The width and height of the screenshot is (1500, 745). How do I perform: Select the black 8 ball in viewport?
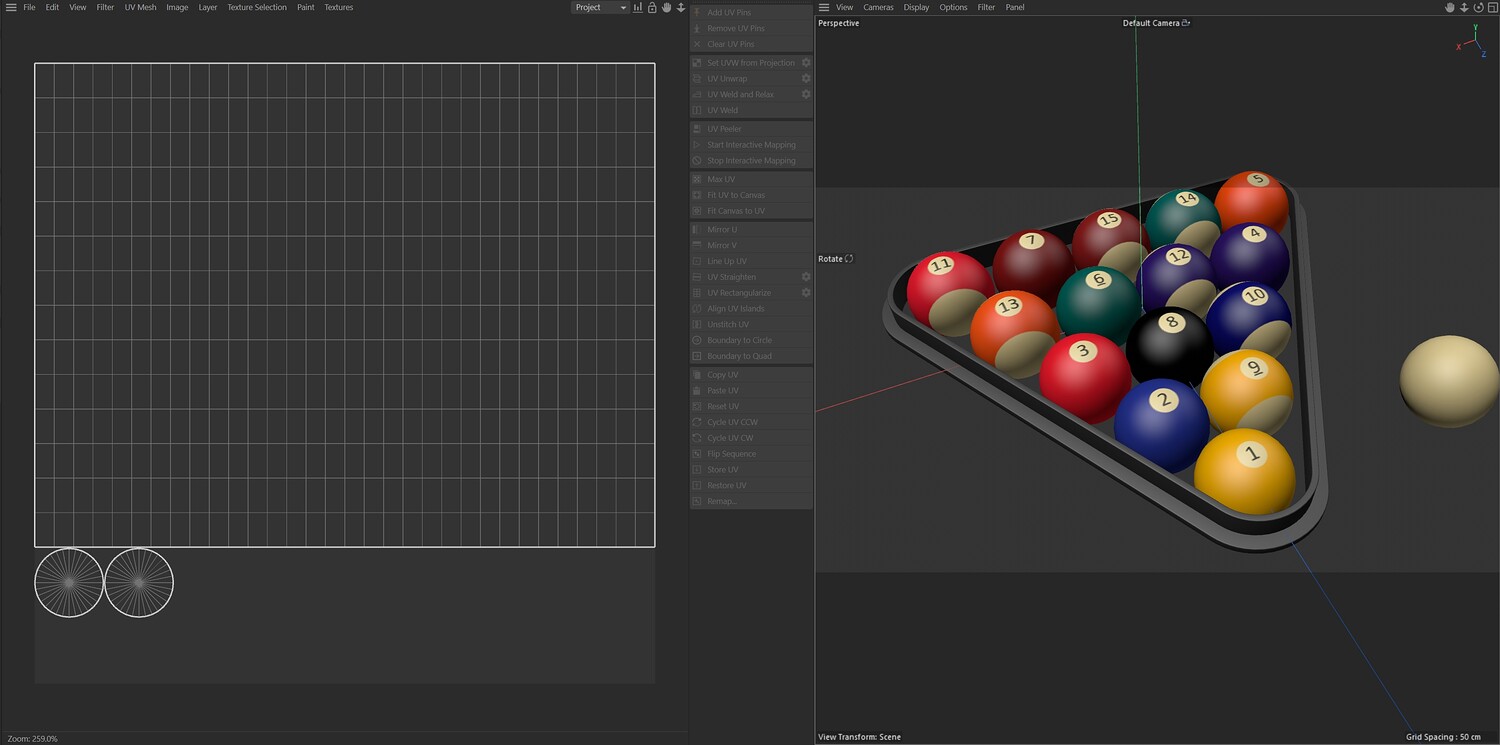1169,345
